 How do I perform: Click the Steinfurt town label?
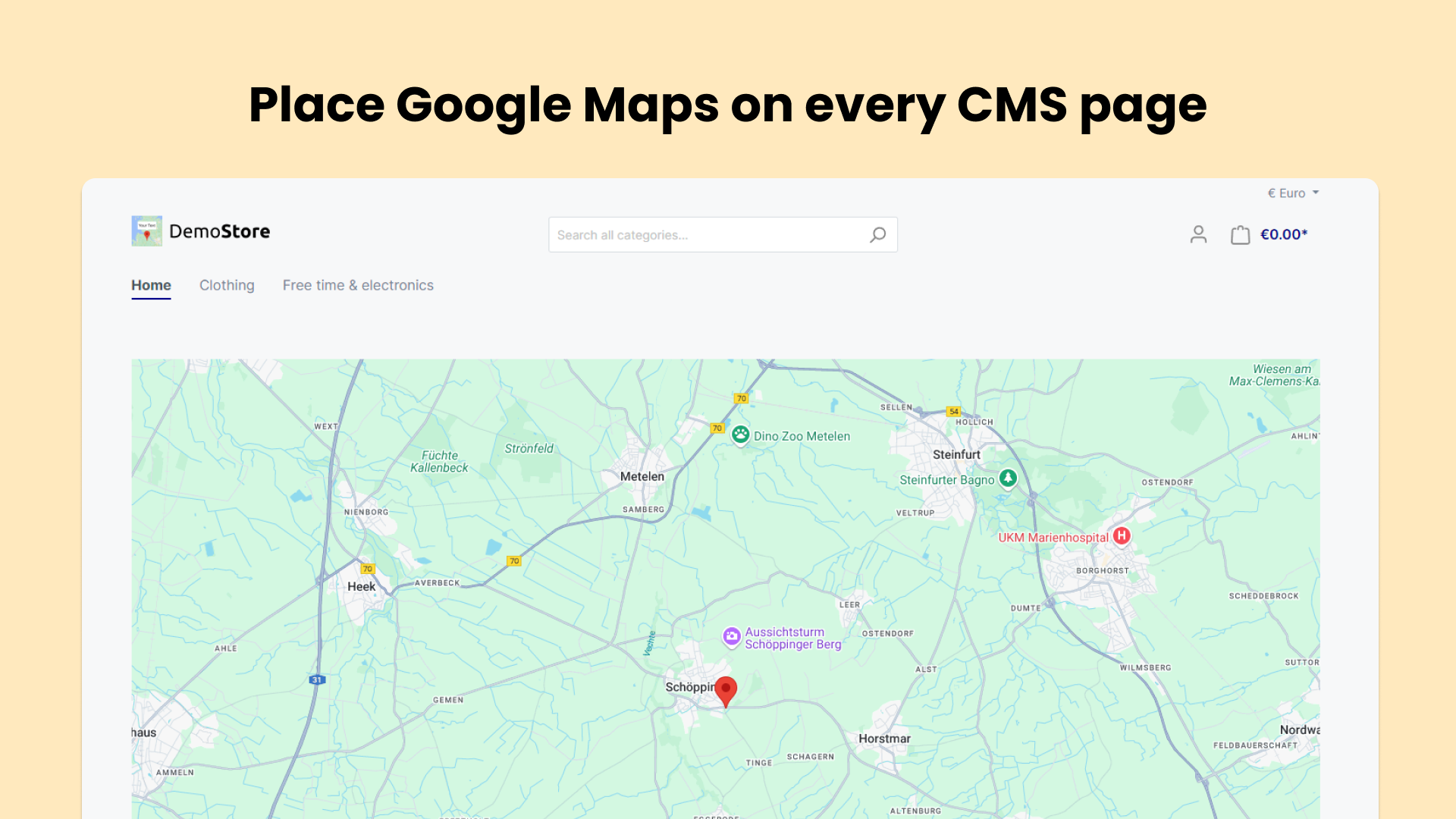pos(956,454)
